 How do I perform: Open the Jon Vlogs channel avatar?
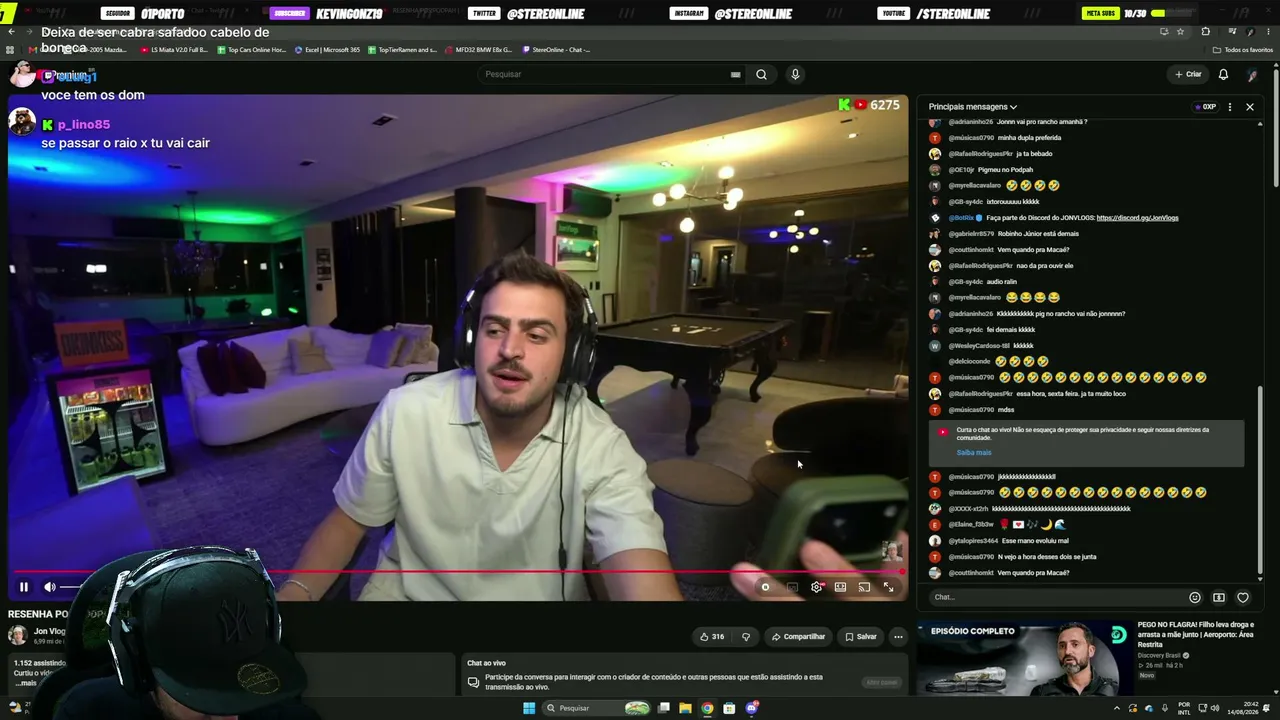click(x=18, y=635)
